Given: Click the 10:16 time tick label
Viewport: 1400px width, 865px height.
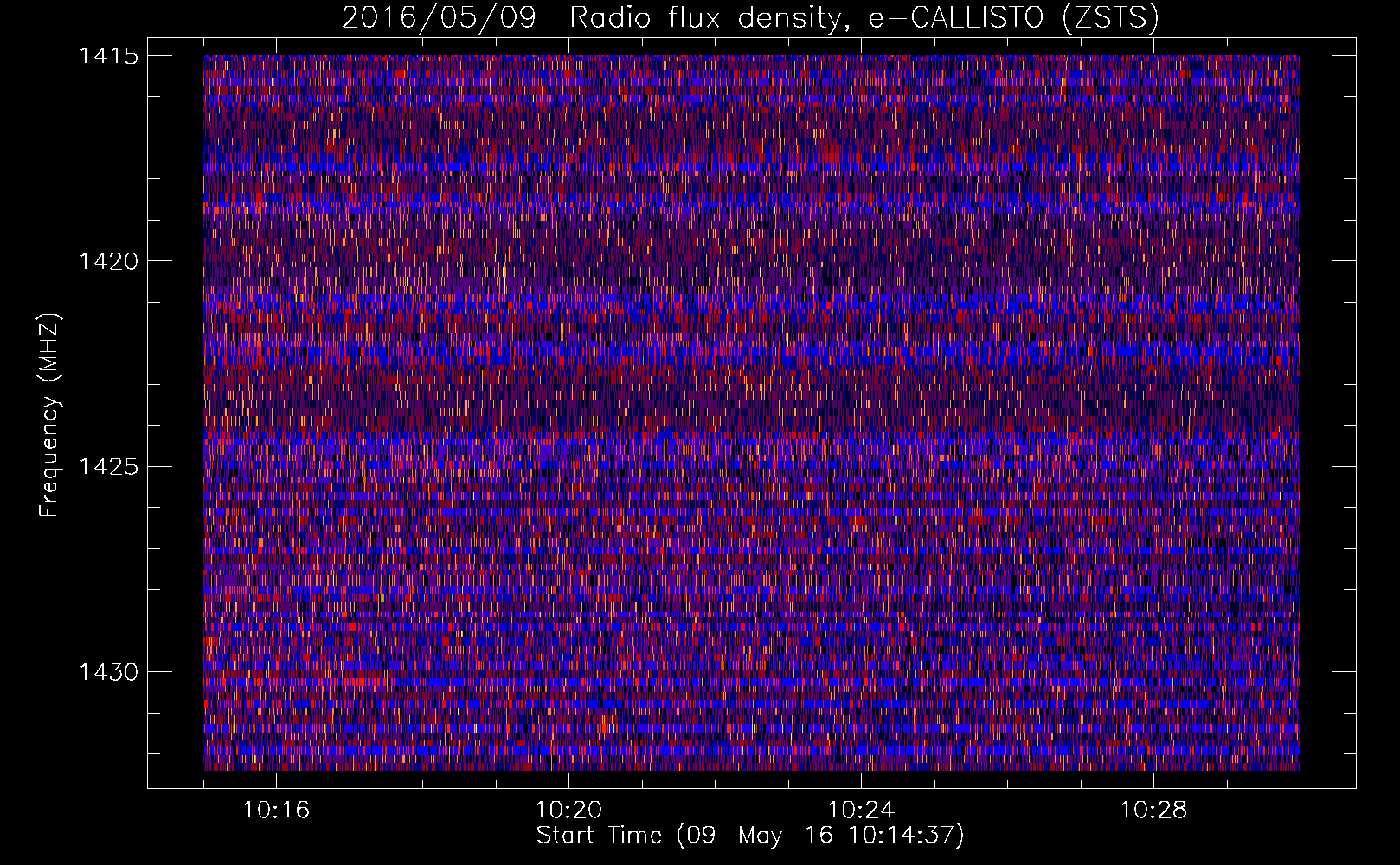Looking at the screenshot, I should pos(276,811).
